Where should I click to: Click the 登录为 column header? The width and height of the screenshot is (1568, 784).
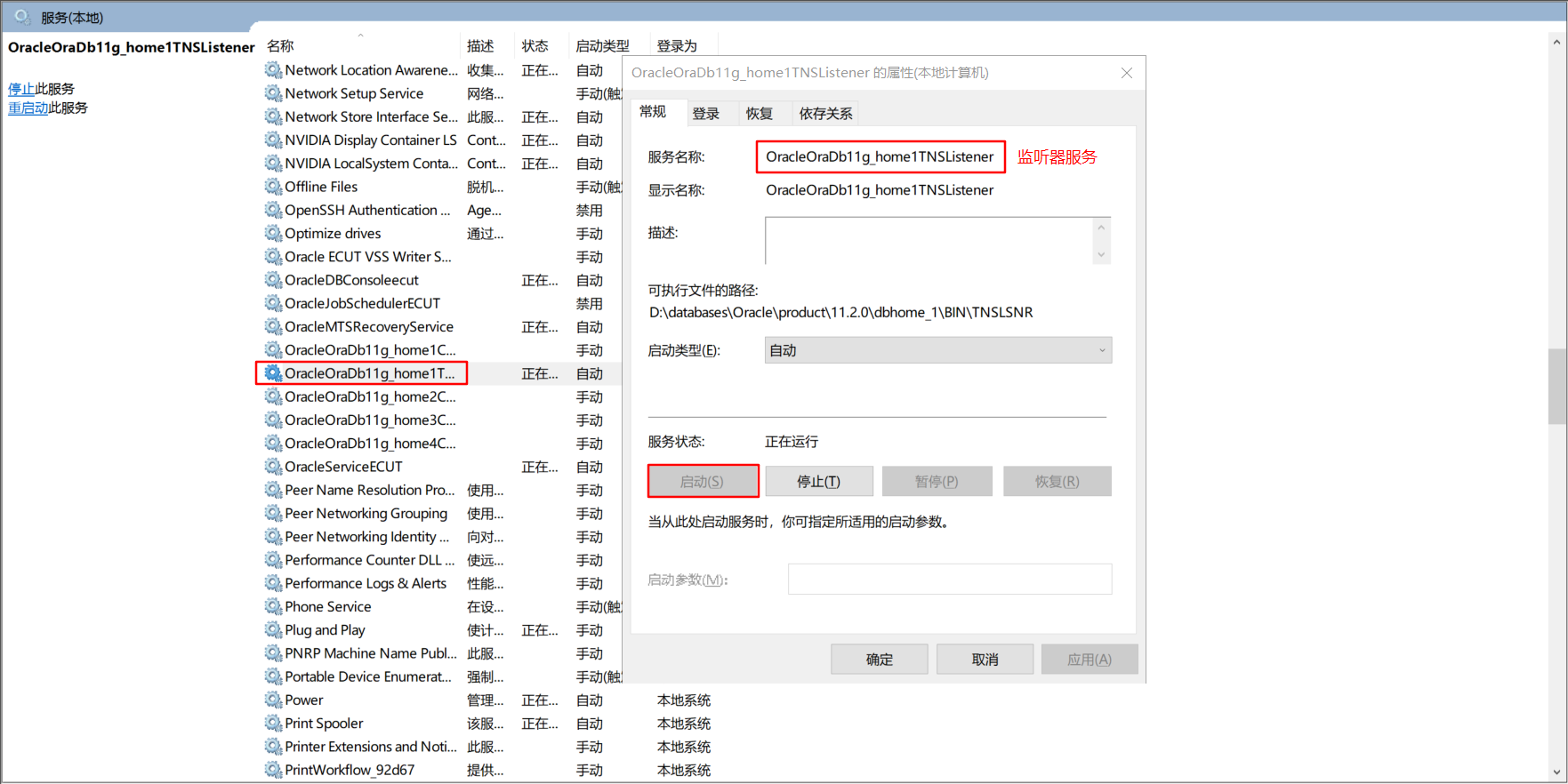pyautogui.click(x=677, y=45)
